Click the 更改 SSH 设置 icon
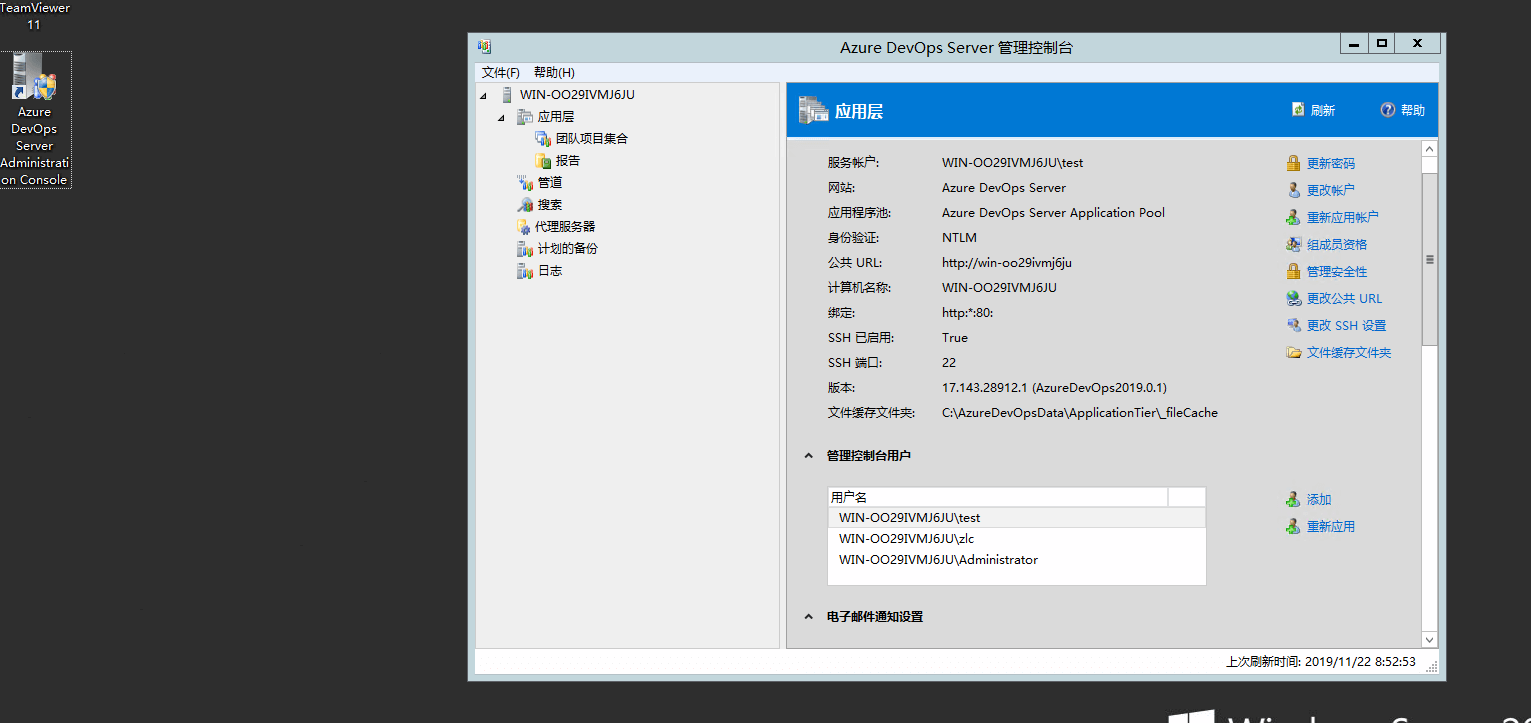1531x723 pixels. pyautogui.click(x=1294, y=325)
